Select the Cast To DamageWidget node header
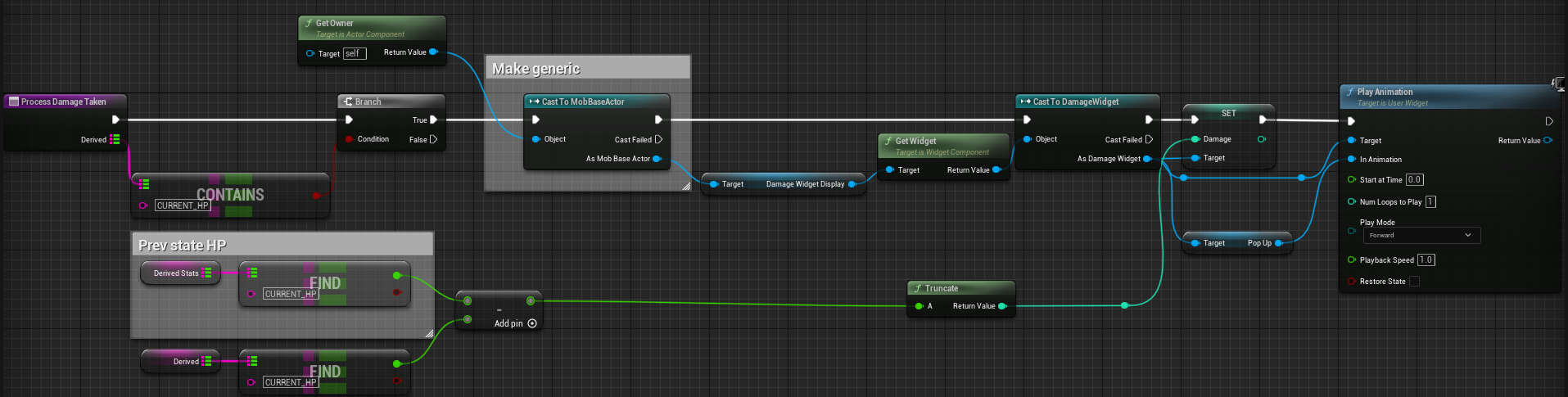Screen dimensions: 1568x397 [x=1087, y=102]
